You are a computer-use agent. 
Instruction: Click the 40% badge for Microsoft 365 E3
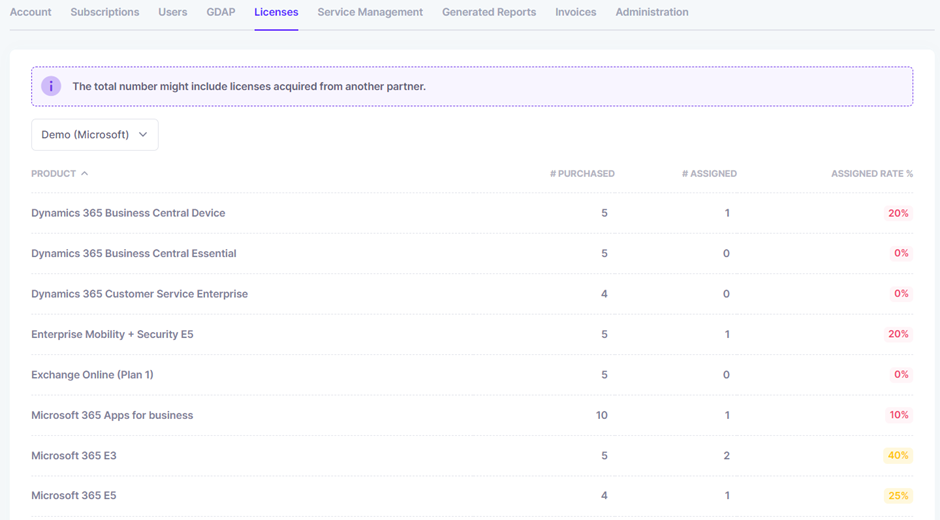coord(898,455)
